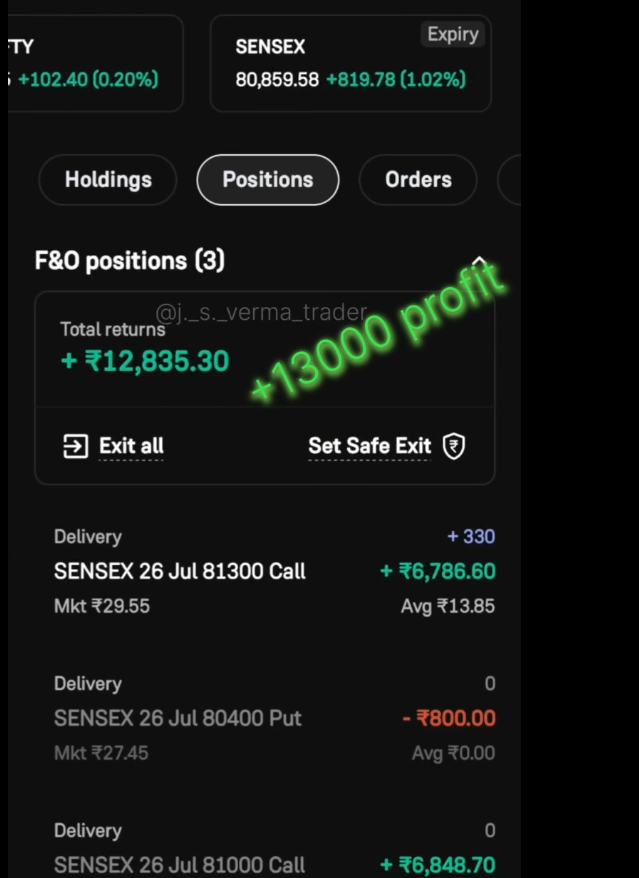The width and height of the screenshot is (639, 878).
Task: Collapse the F&O positions section chevron
Action: pyautogui.click(x=479, y=261)
